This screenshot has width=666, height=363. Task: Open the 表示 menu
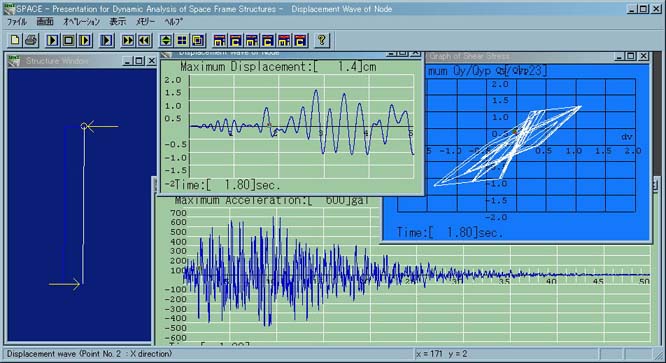(118, 22)
